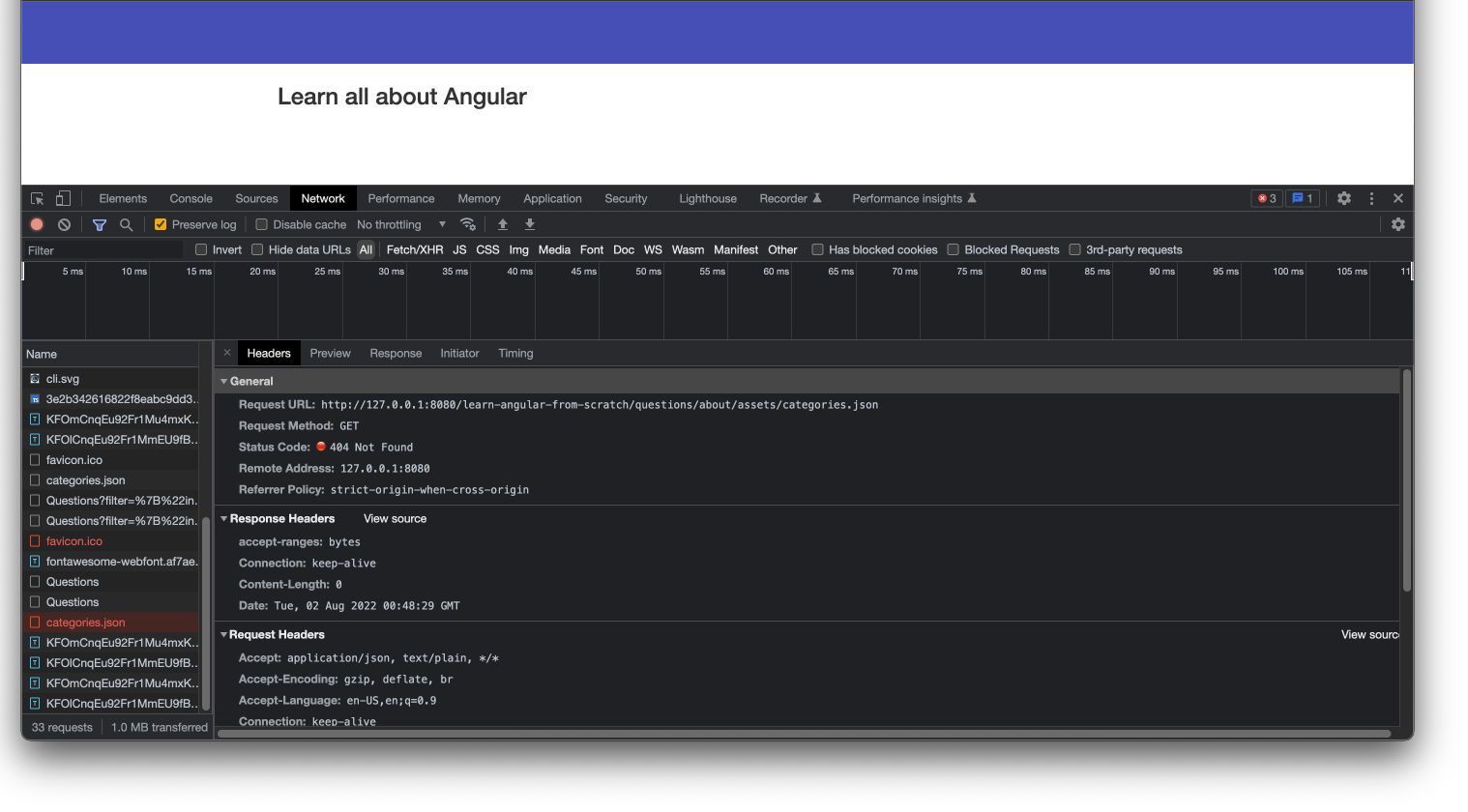Image resolution: width=1468 pixels, height=812 pixels.
Task: Toggle Preserve log checkbox
Action: coord(161,224)
